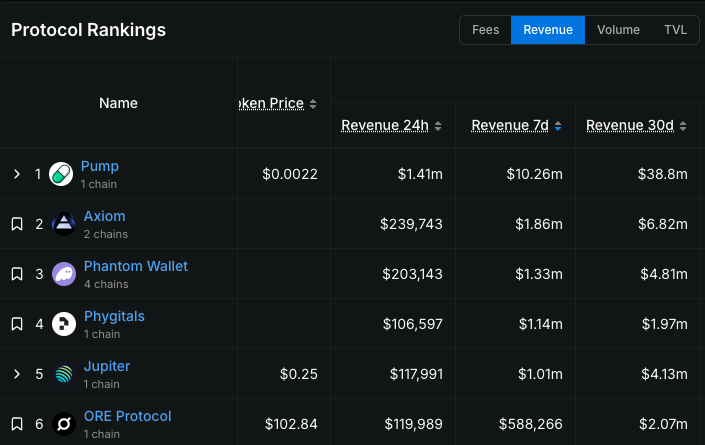The width and height of the screenshot is (705, 445).
Task: Click Pump 24h revenue $1.41m
Action: [x=420, y=174]
